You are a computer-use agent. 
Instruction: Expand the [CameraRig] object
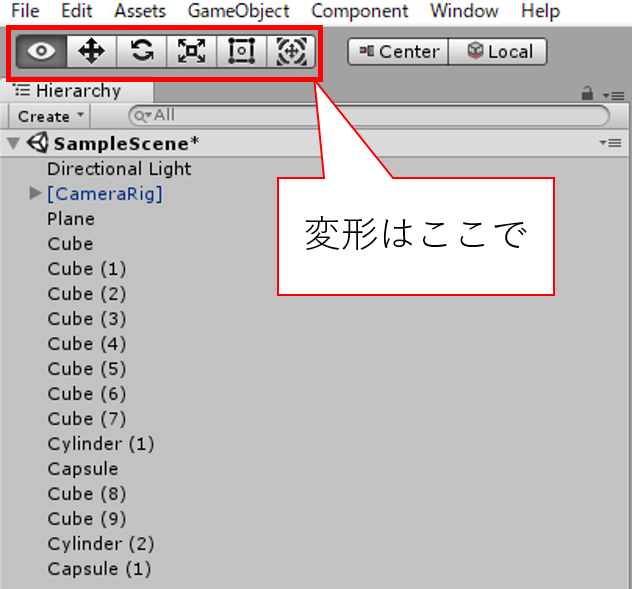coord(35,193)
